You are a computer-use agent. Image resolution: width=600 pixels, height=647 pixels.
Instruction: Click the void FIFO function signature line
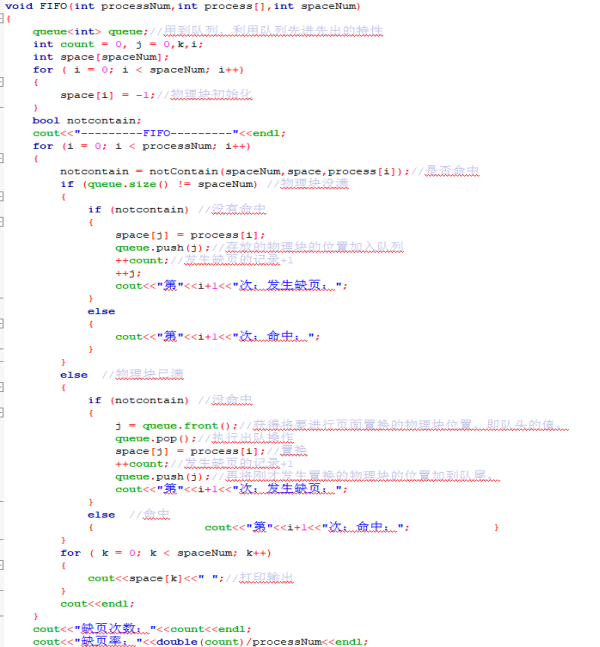click(183, 6)
